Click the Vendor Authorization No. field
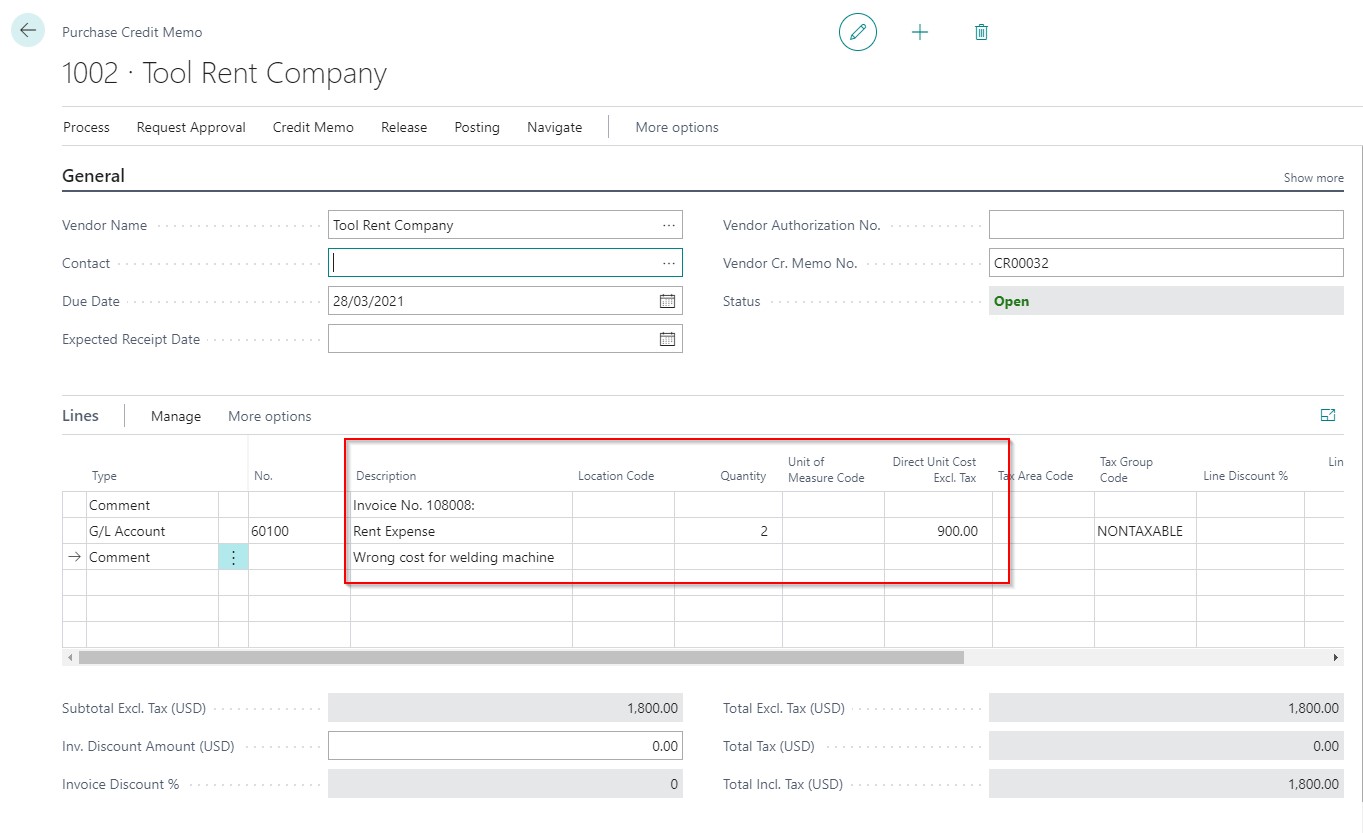 click(1165, 225)
